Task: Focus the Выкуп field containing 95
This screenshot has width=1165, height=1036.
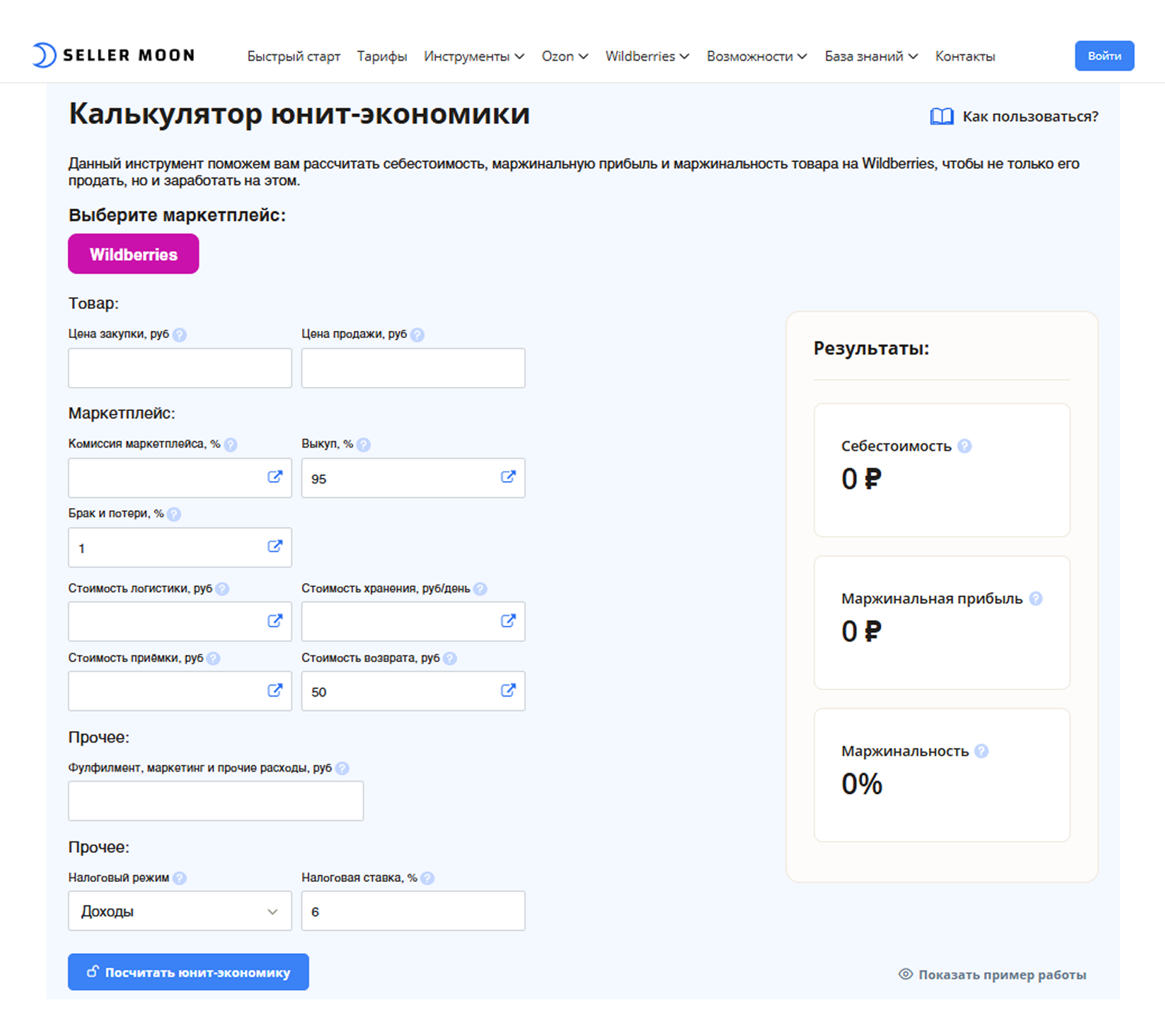Action: click(x=413, y=478)
